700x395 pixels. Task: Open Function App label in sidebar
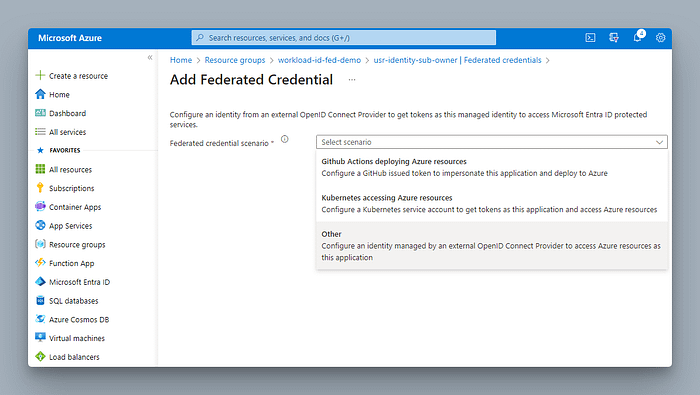pos(71,263)
